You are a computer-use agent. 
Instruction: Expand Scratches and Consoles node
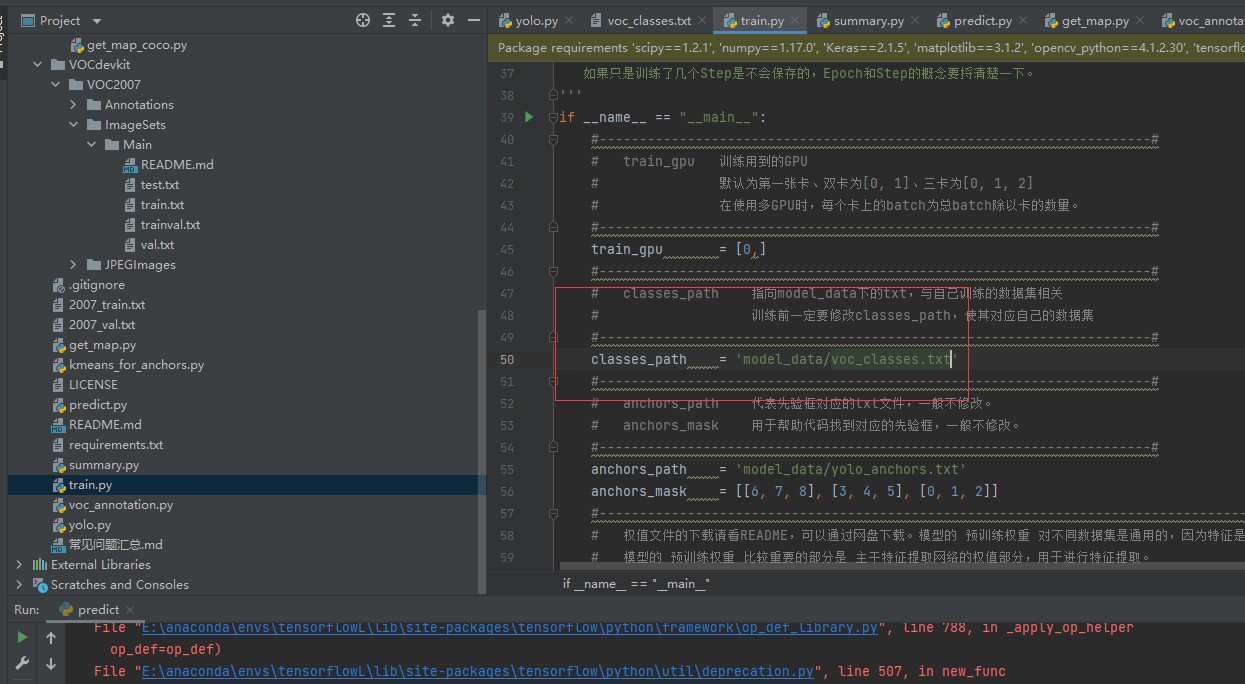point(19,585)
